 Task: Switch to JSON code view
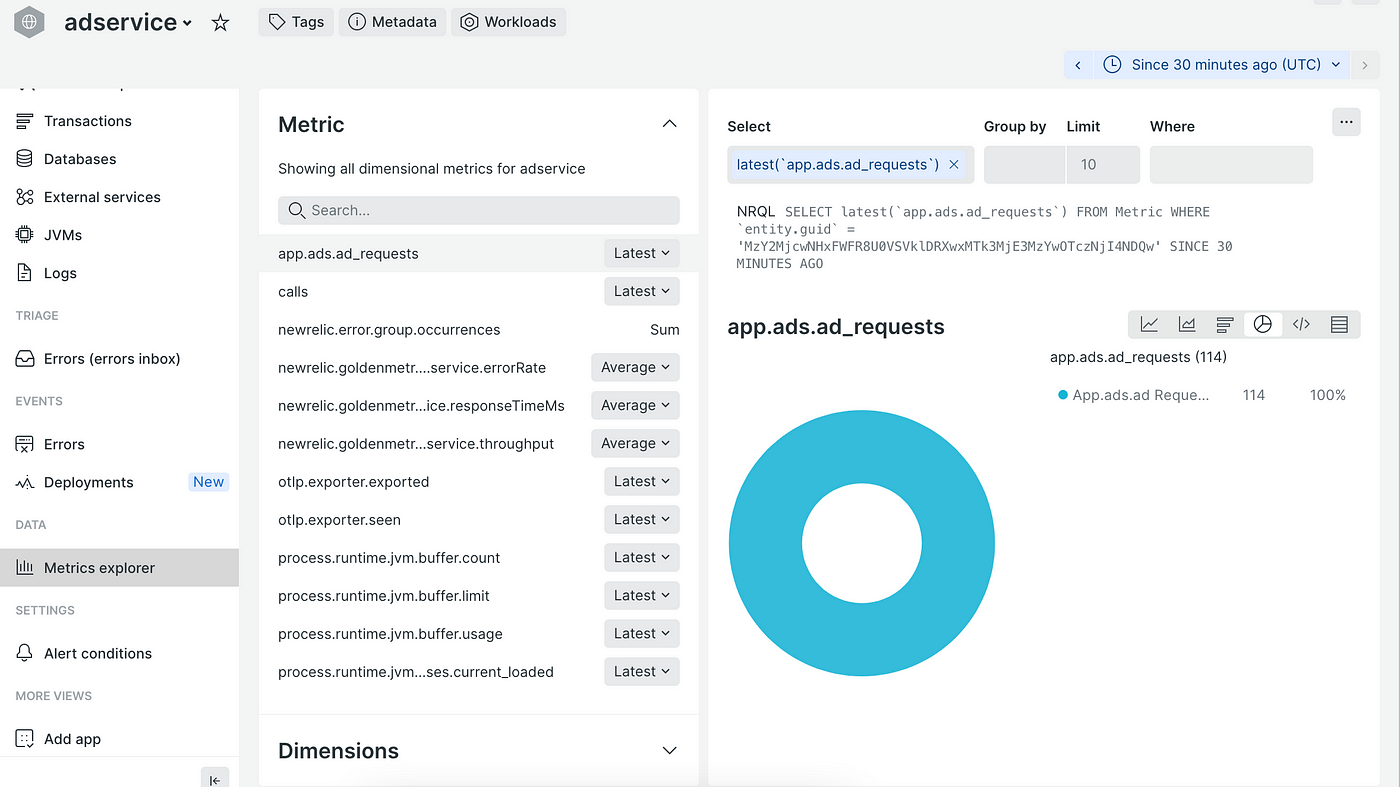point(1301,324)
